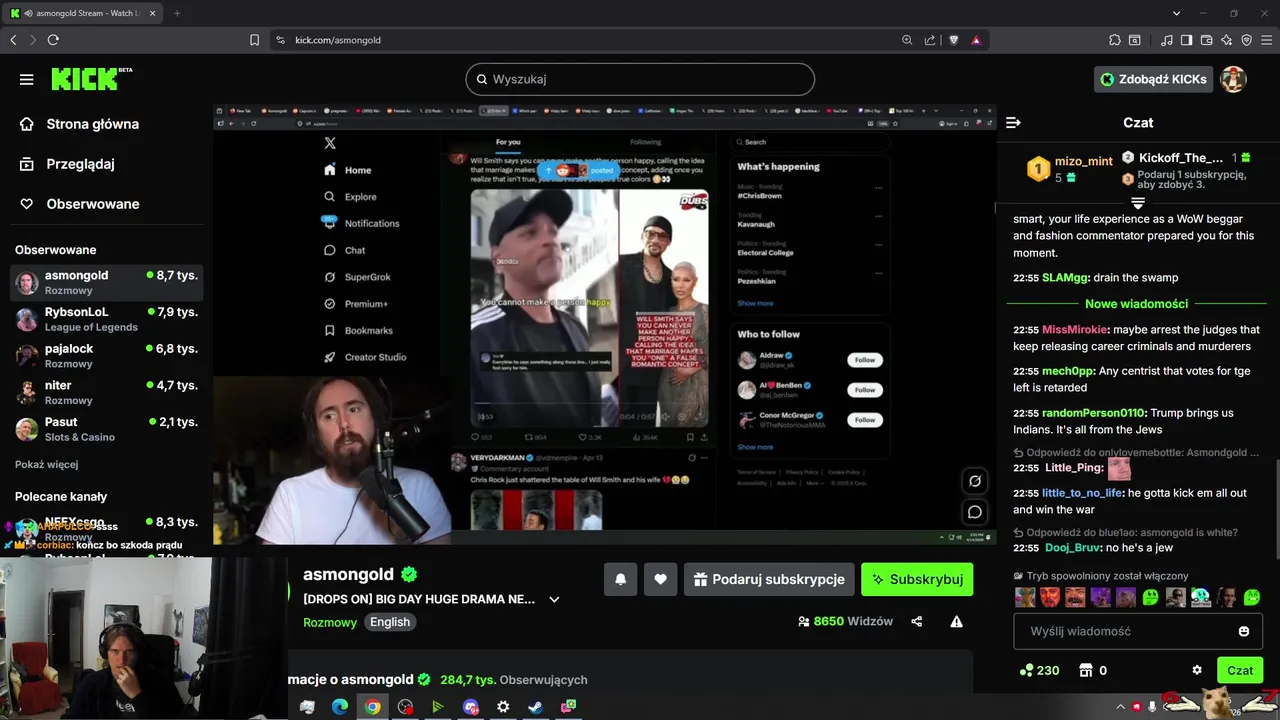Select asmongold channel in followed list

pyautogui.click(x=106, y=282)
